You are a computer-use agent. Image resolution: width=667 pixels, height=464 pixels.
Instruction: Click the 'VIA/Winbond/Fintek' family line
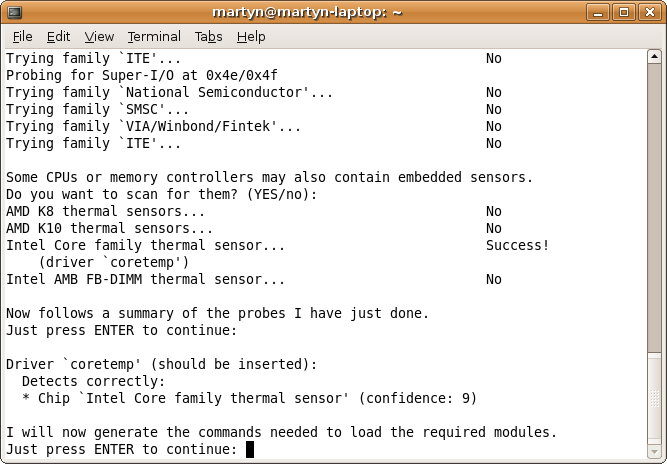154,126
